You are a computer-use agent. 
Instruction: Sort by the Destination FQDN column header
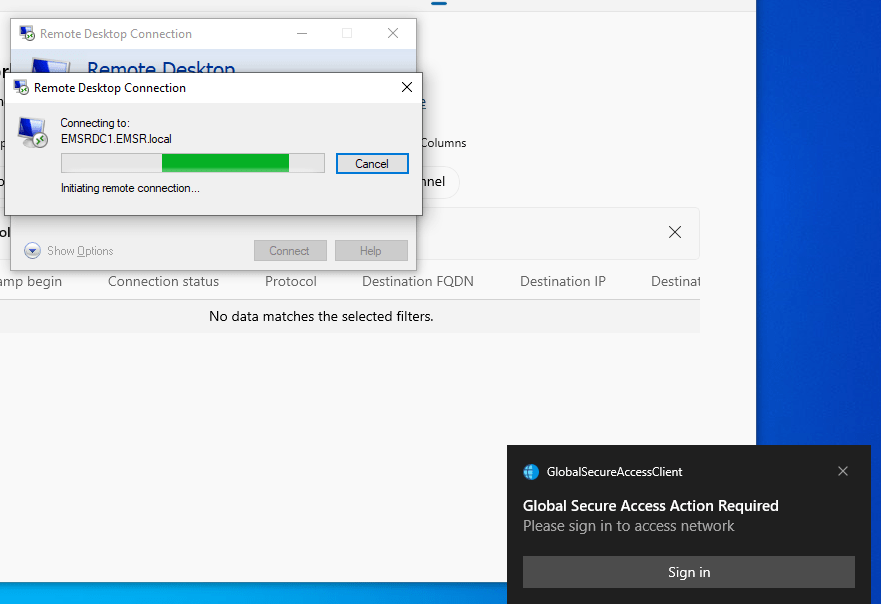pyautogui.click(x=417, y=281)
